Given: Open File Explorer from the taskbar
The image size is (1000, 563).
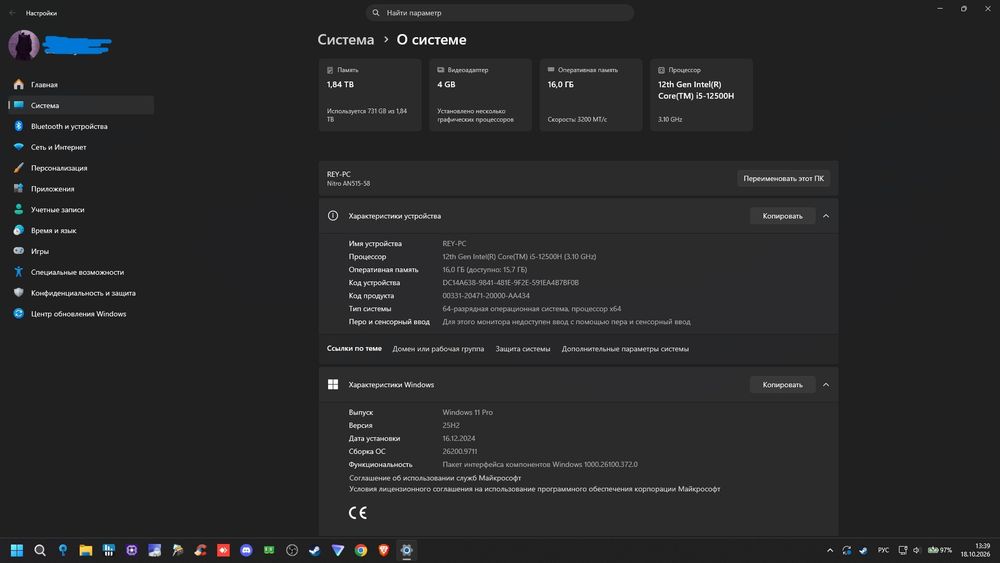Looking at the screenshot, I should (85, 550).
